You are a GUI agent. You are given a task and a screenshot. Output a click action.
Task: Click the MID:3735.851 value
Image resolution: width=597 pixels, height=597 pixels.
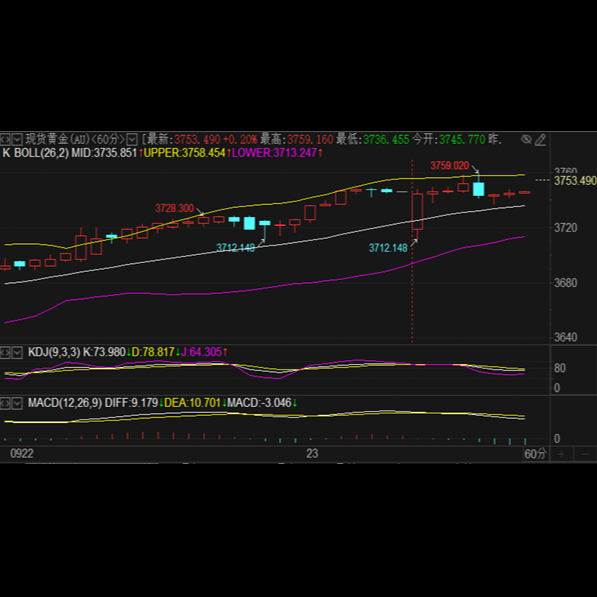click(104, 153)
